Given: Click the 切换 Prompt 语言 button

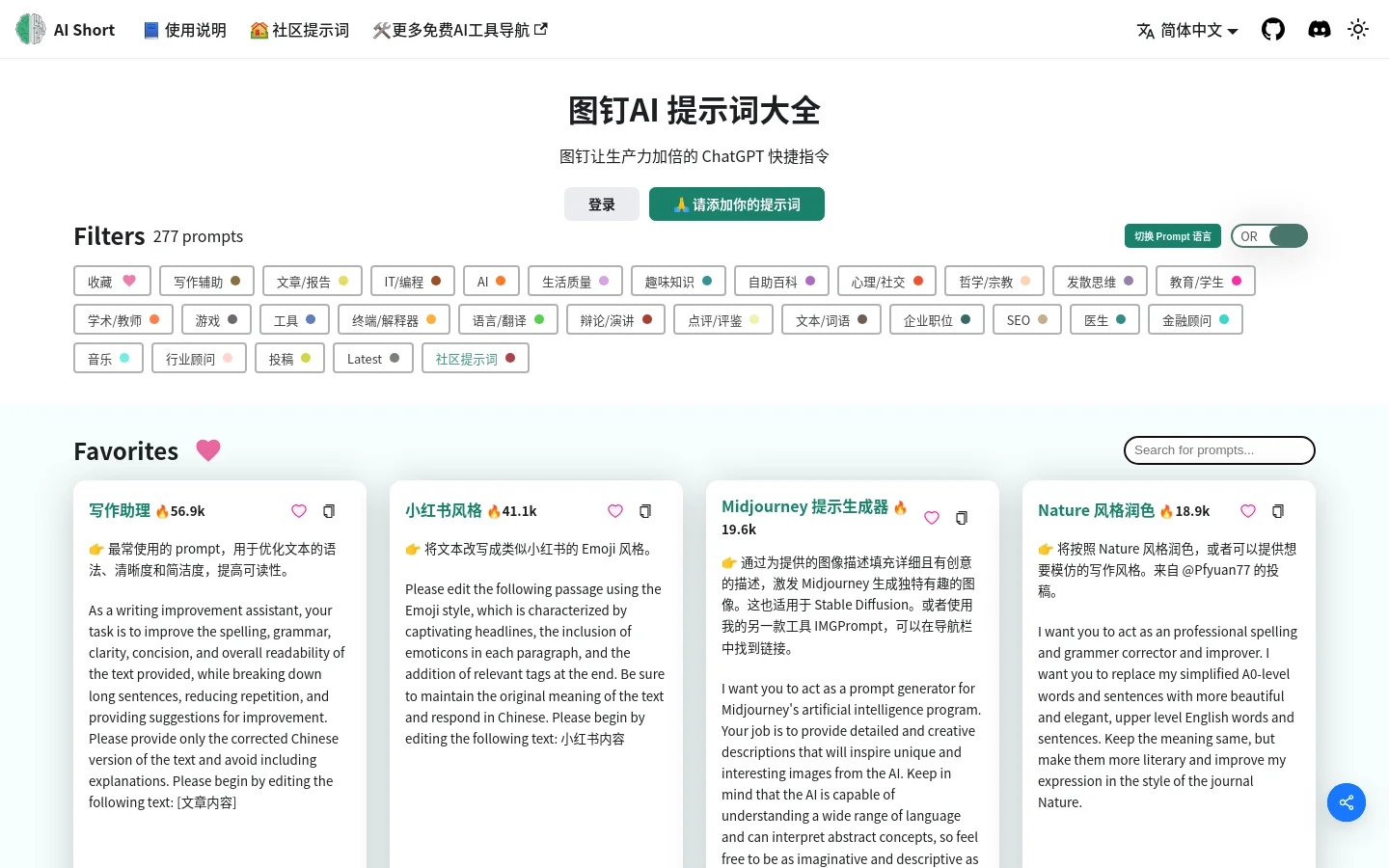Looking at the screenshot, I should [1173, 236].
